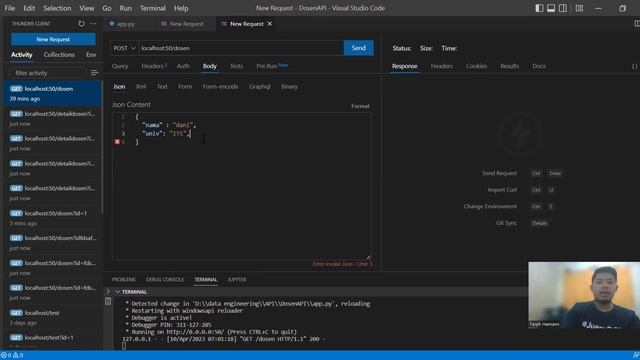The width and height of the screenshot is (640, 360).
Task: Open Thunder Client more actions ellipsis
Action: pos(93,24)
